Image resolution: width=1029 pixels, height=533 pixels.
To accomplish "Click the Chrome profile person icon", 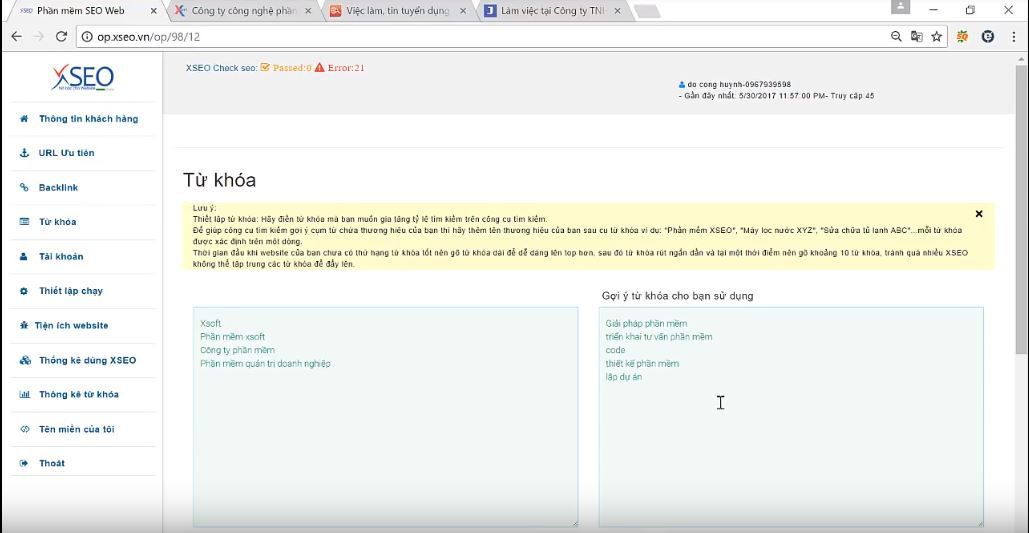I will pos(901,7).
